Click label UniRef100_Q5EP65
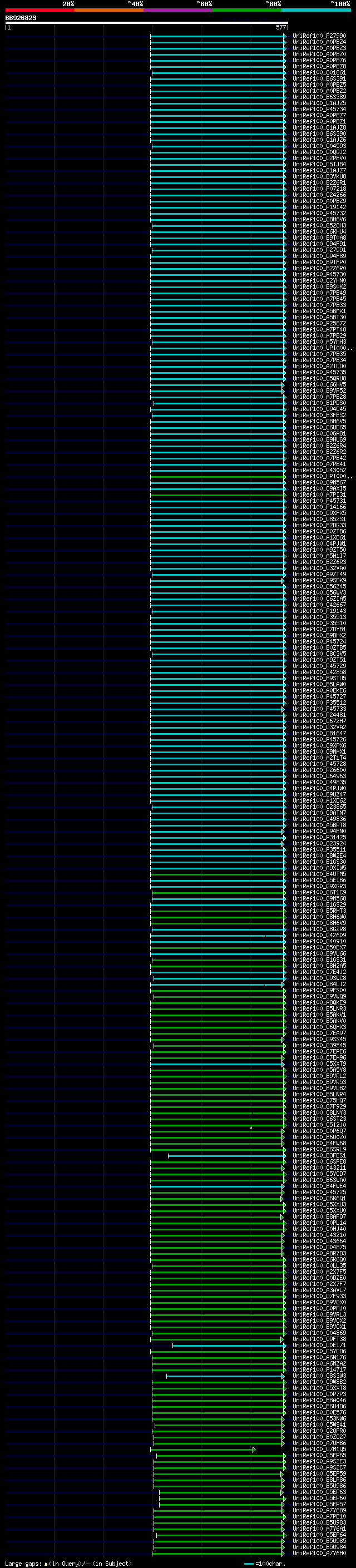The image size is (356, 1568). [319, 1456]
